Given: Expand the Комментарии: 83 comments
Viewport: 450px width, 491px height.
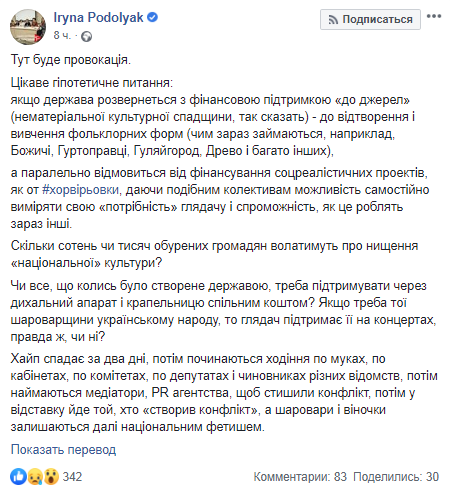Looking at the screenshot, I should [x=300, y=477].
